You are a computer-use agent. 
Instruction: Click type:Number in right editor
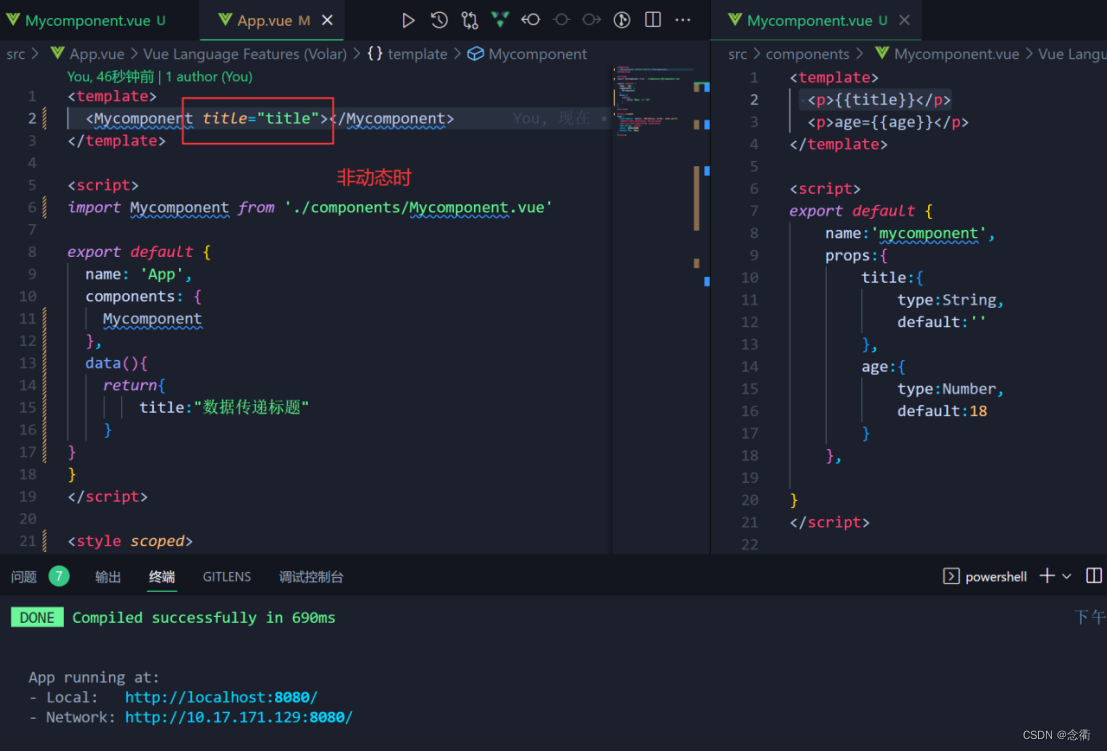[x=950, y=389]
